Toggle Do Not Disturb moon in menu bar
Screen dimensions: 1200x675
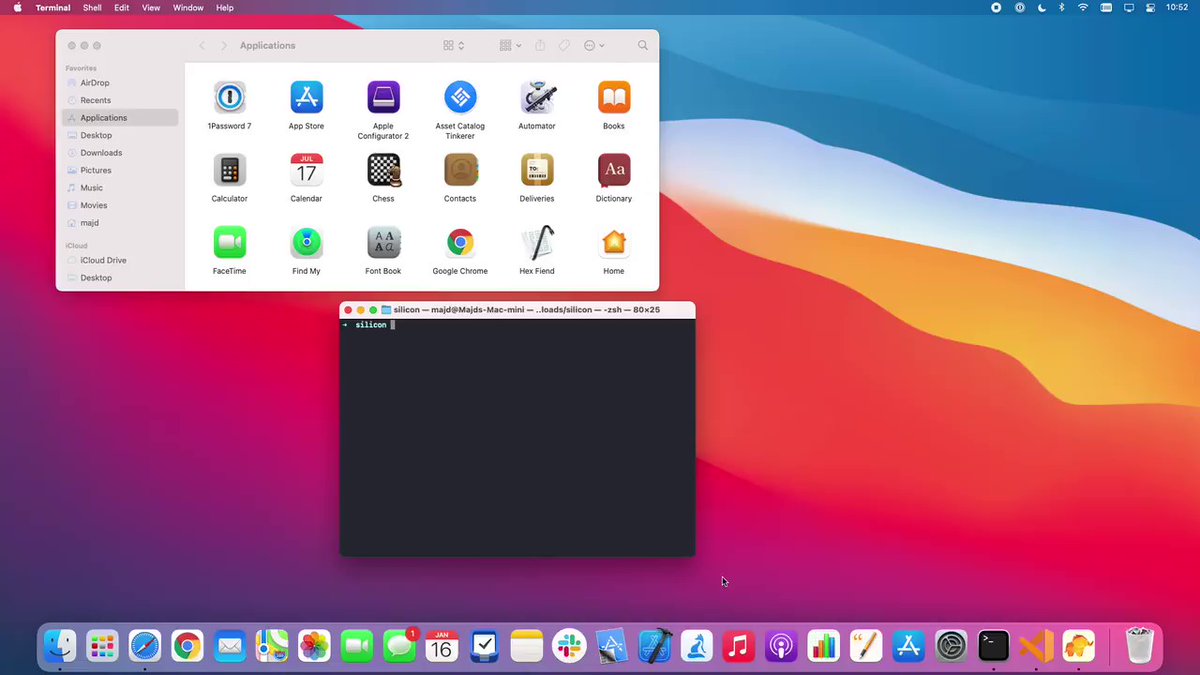[x=1040, y=8]
